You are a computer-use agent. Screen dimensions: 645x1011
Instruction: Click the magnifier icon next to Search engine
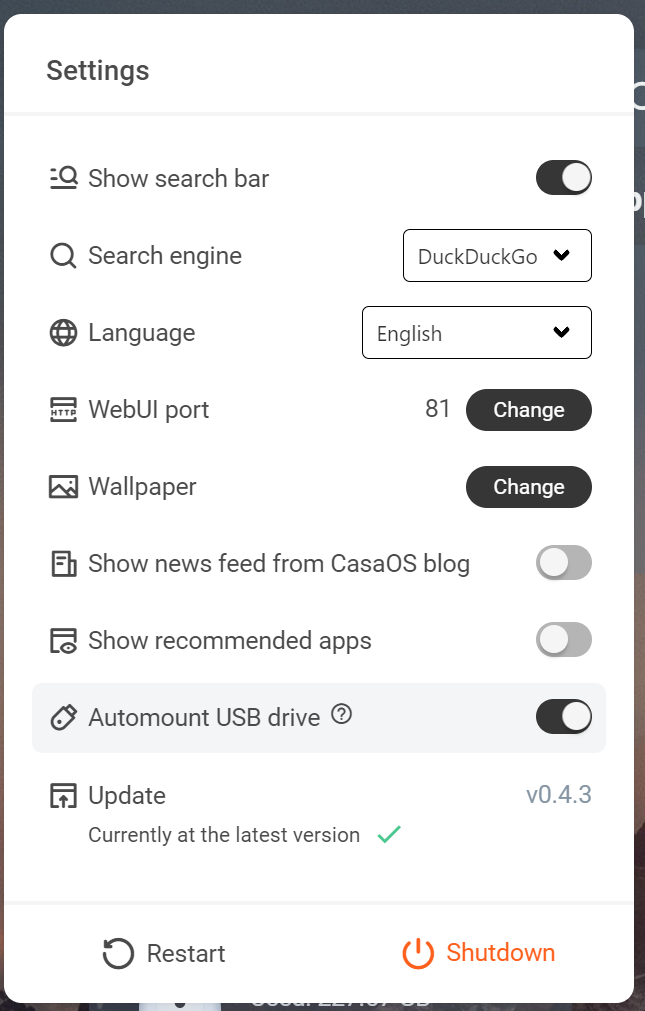63,255
